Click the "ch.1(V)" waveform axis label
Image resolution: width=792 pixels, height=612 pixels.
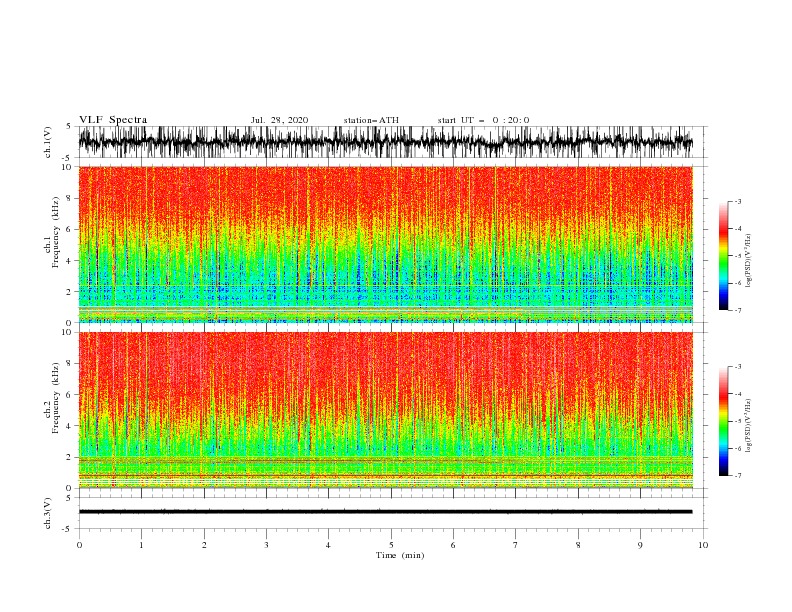[48, 142]
